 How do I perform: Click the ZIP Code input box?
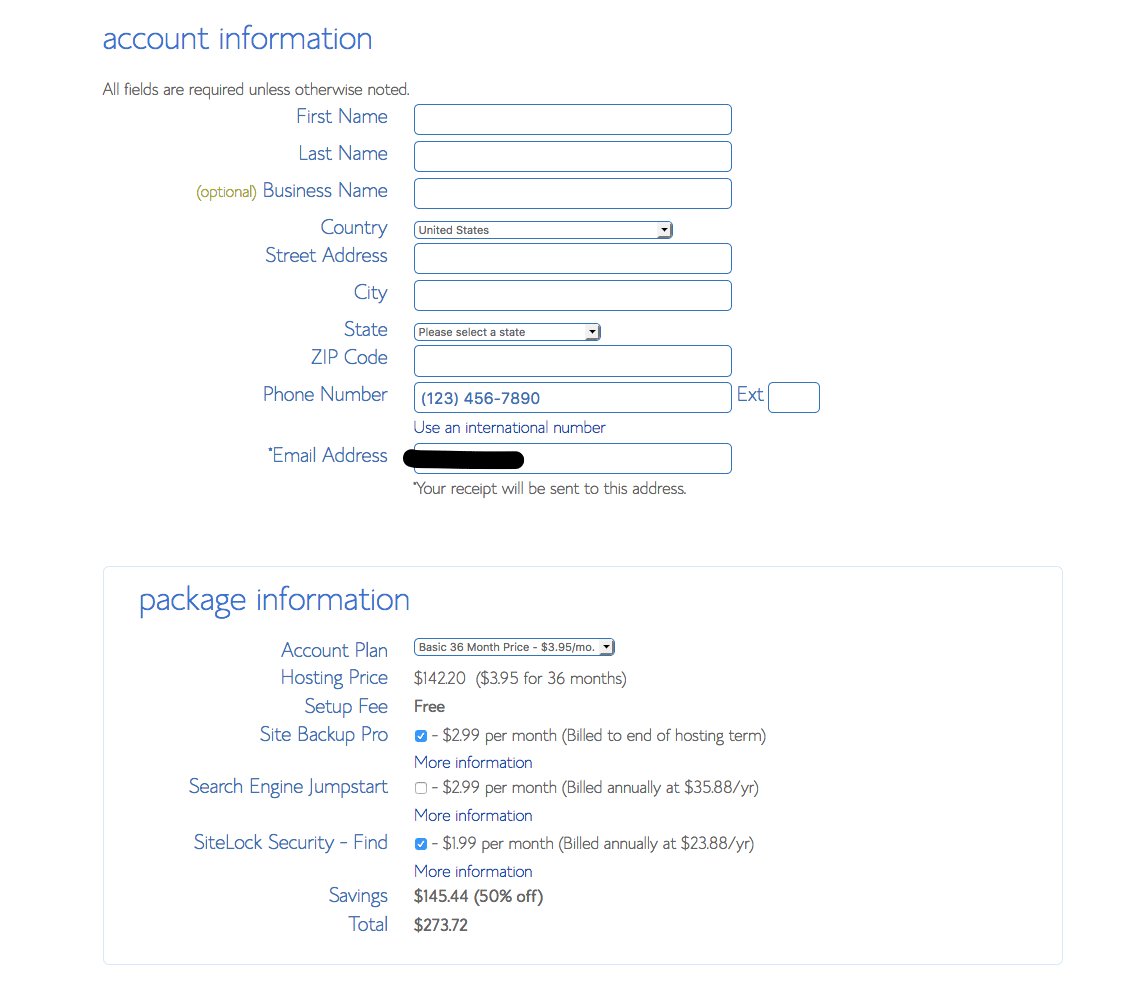[572, 361]
